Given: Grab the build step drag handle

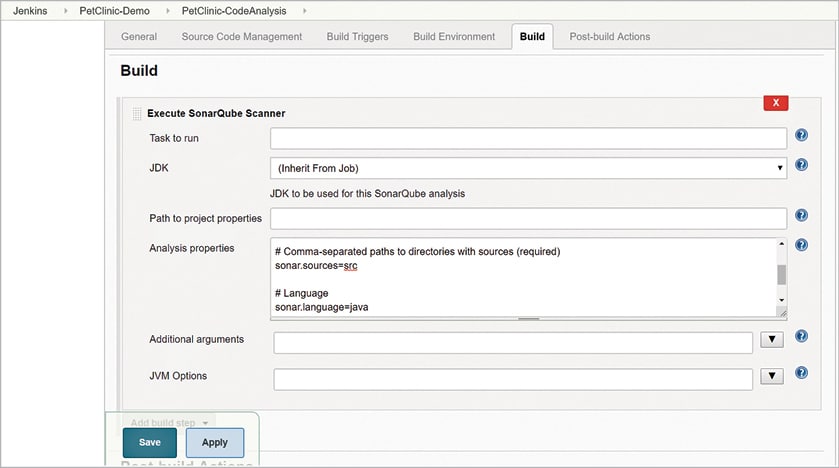Looking at the screenshot, I should (x=137, y=114).
